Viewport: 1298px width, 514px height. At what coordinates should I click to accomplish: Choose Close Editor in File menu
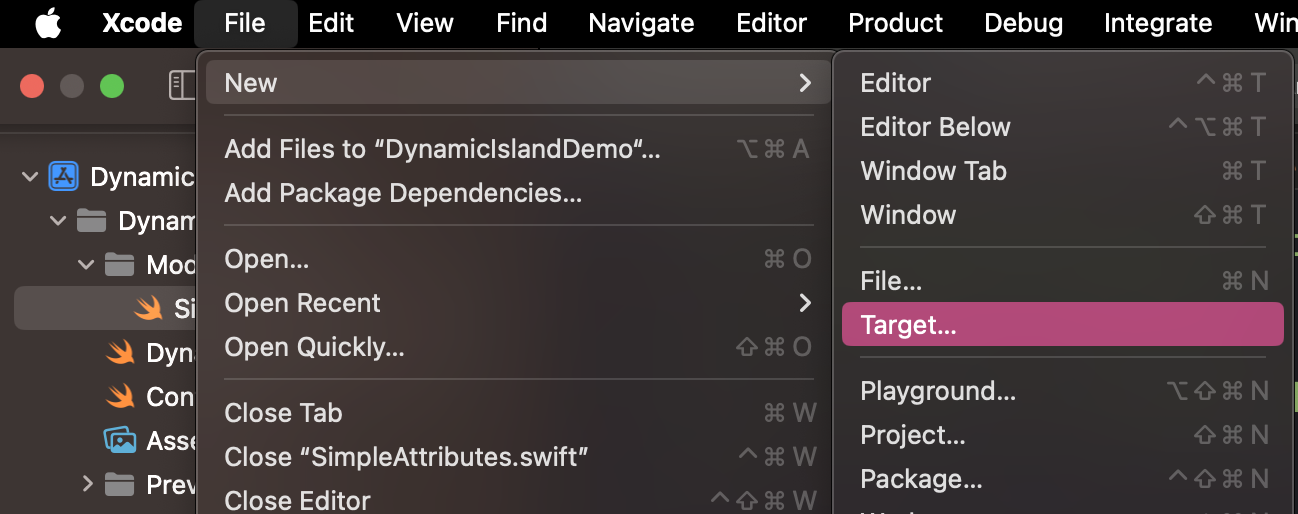517,499
